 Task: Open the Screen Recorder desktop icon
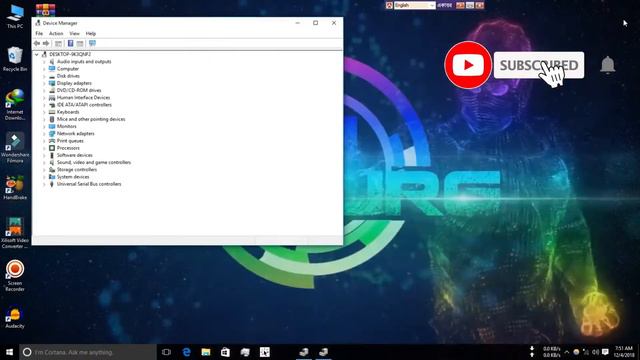click(x=15, y=276)
